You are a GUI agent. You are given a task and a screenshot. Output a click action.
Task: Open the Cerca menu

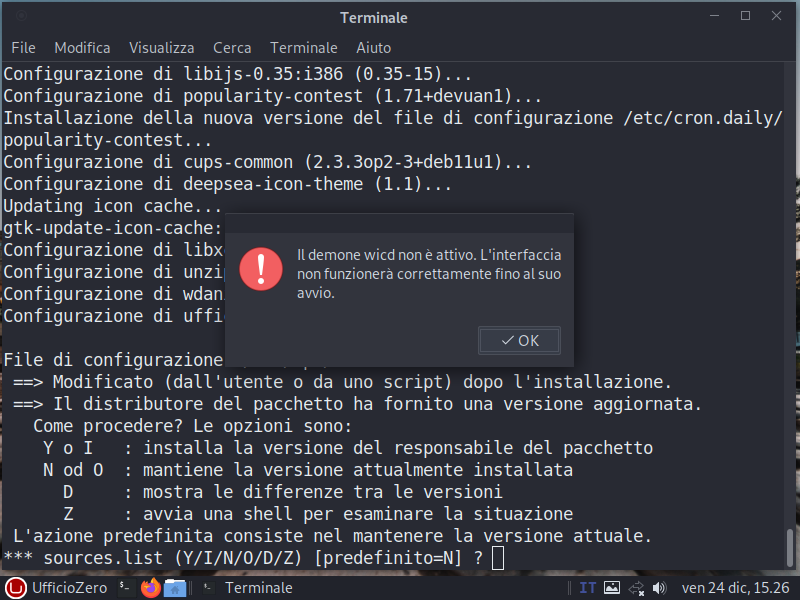pyautogui.click(x=231, y=47)
